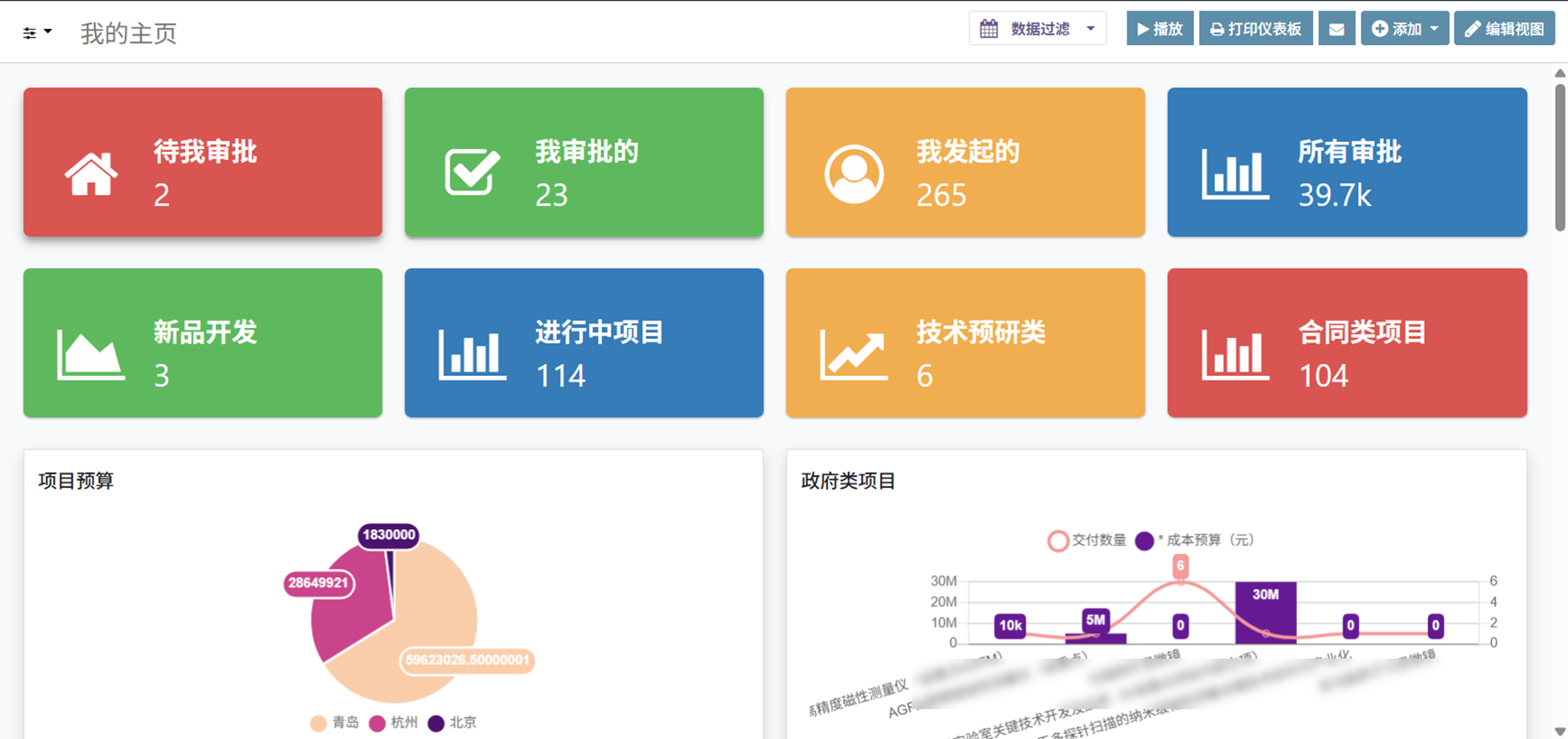Click the 所有审批 value 39.7k
1568x739 pixels.
[1335, 195]
